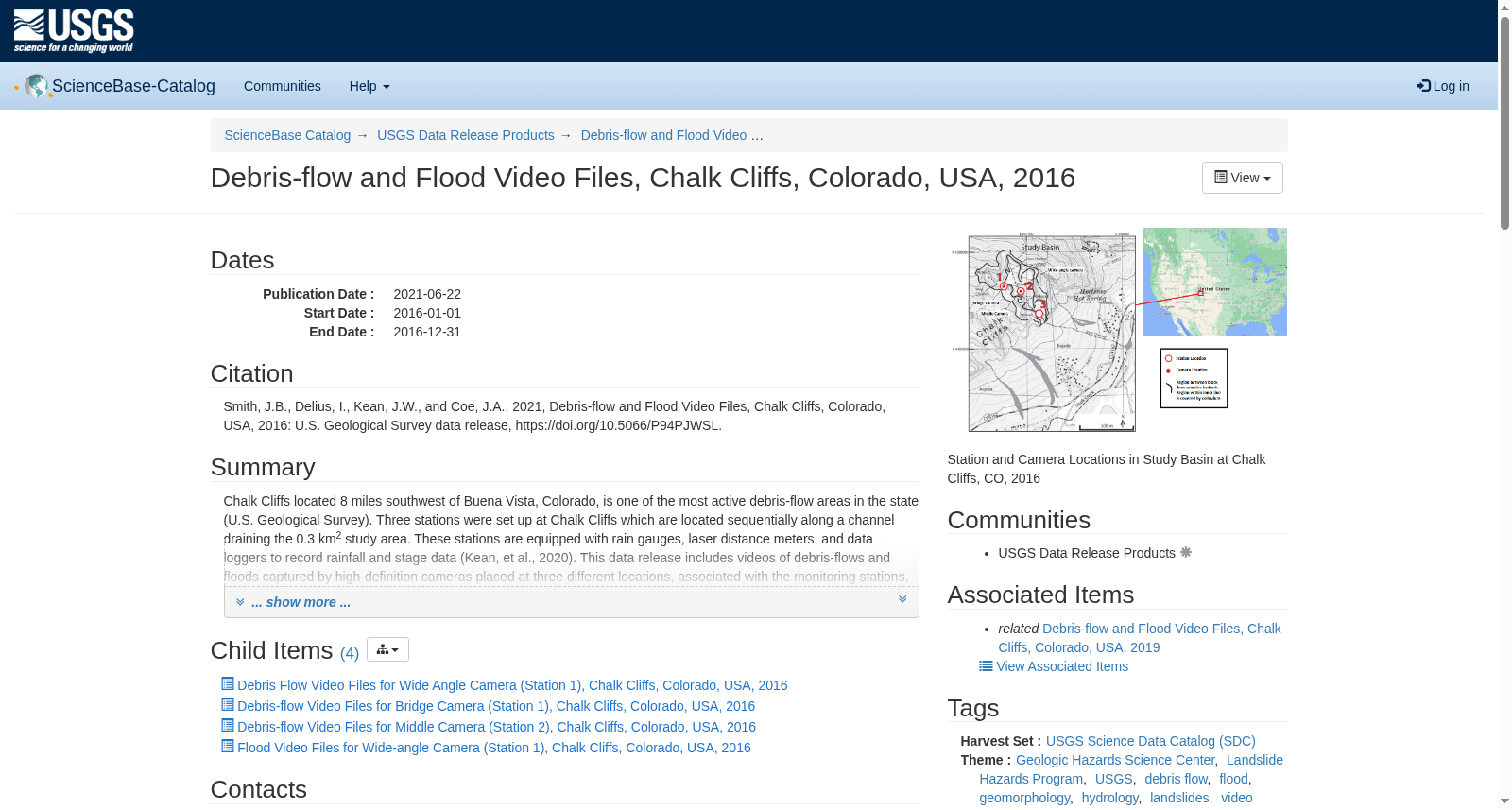Open the ScienceBase-Catalog home link

click(133, 86)
